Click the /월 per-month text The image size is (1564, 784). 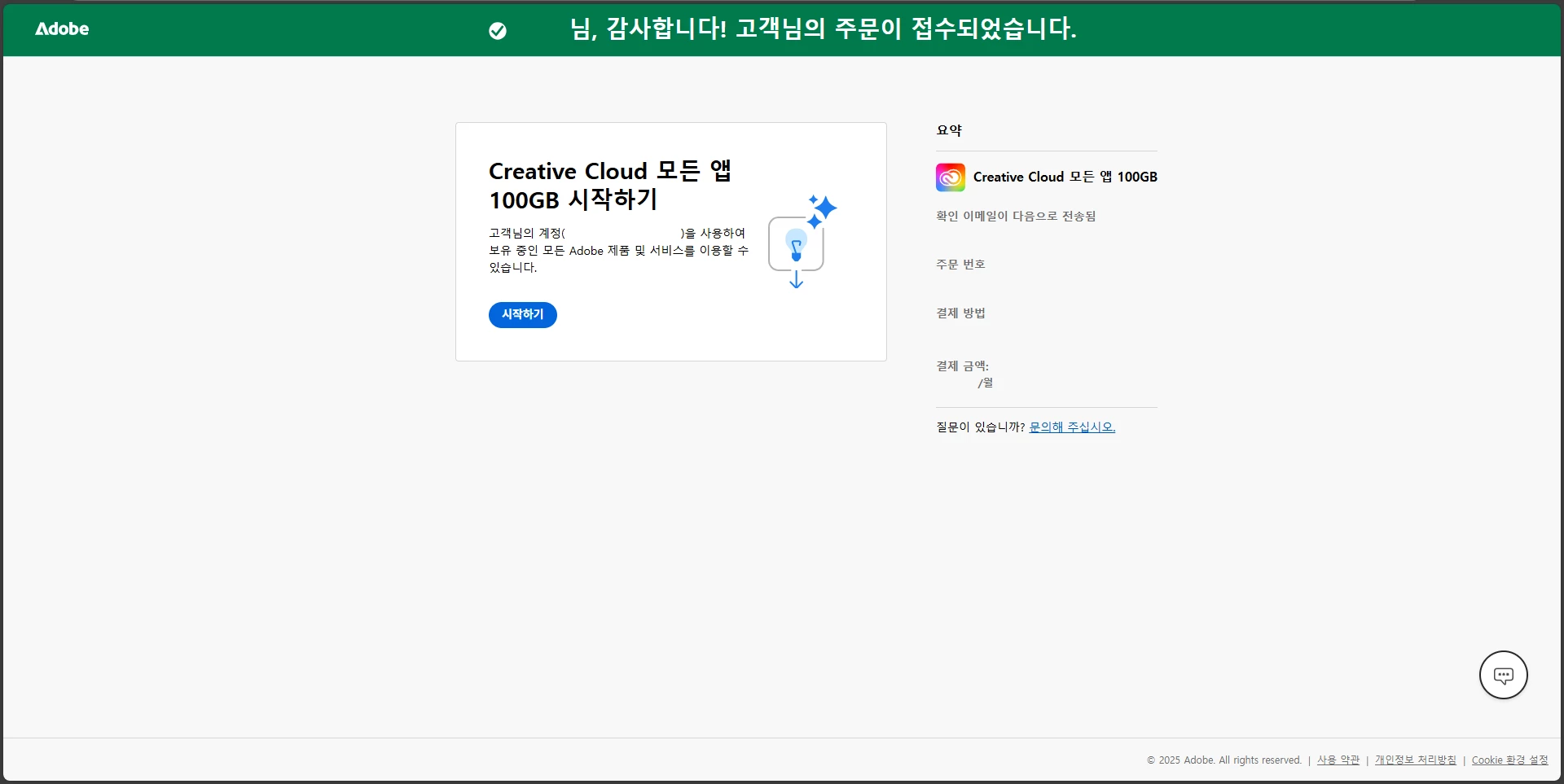click(986, 383)
